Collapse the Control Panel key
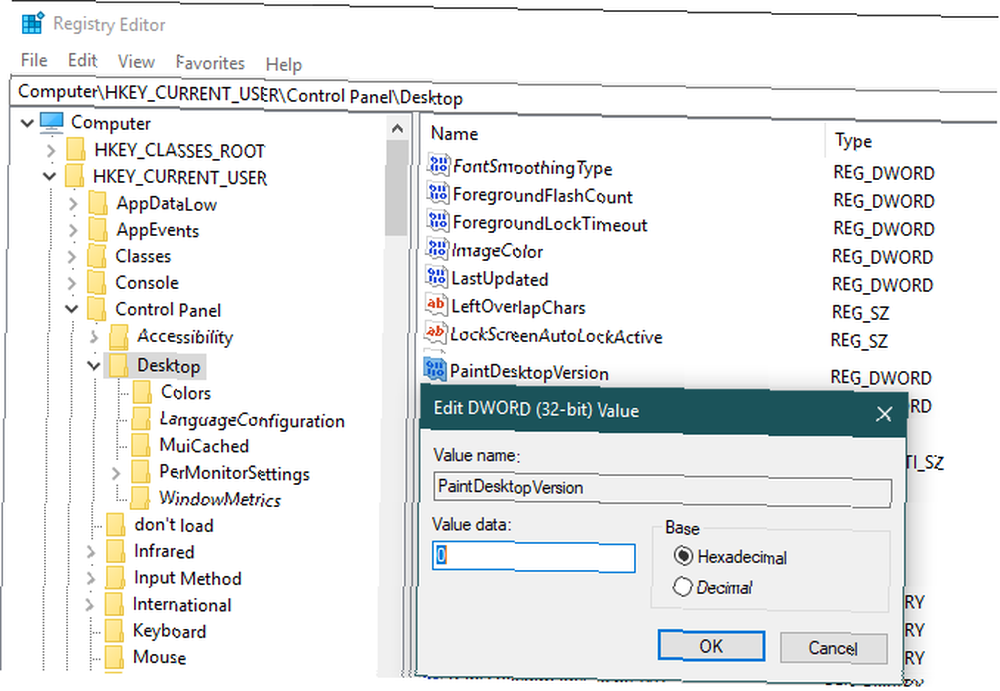This screenshot has height=691, width=1000. click(72, 309)
